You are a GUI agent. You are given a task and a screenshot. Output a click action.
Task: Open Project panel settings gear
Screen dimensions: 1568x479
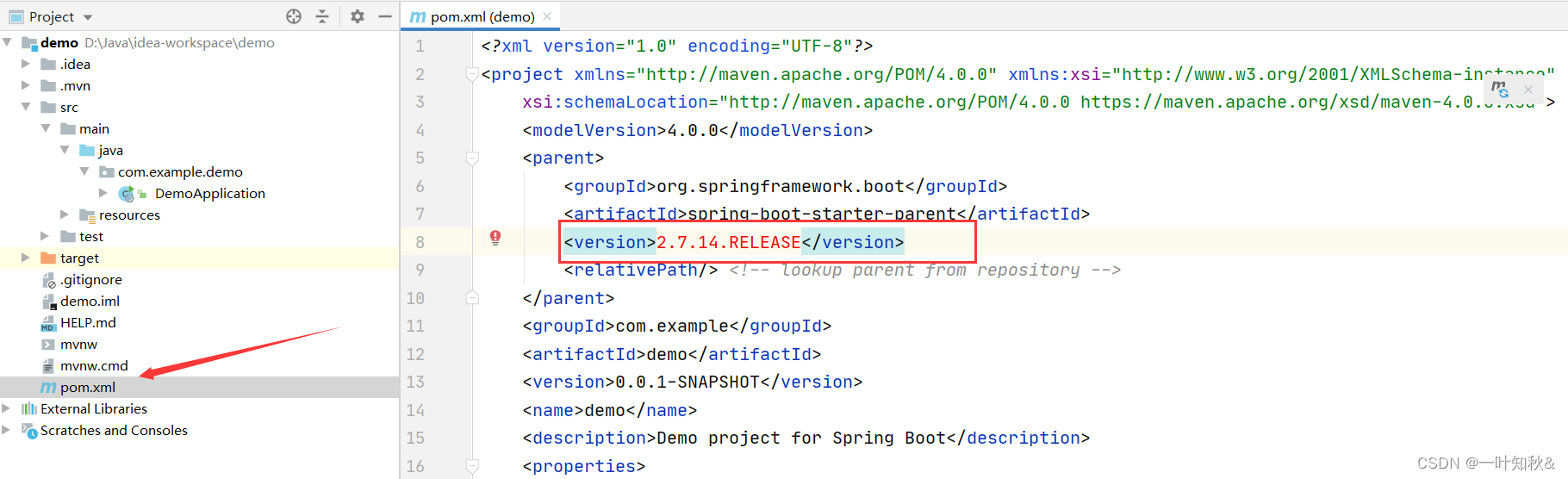(x=358, y=16)
